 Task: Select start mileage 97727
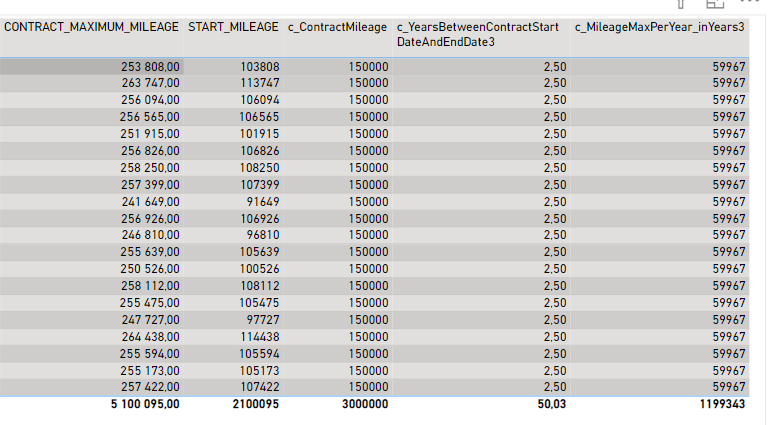click(x=263, y=320)
